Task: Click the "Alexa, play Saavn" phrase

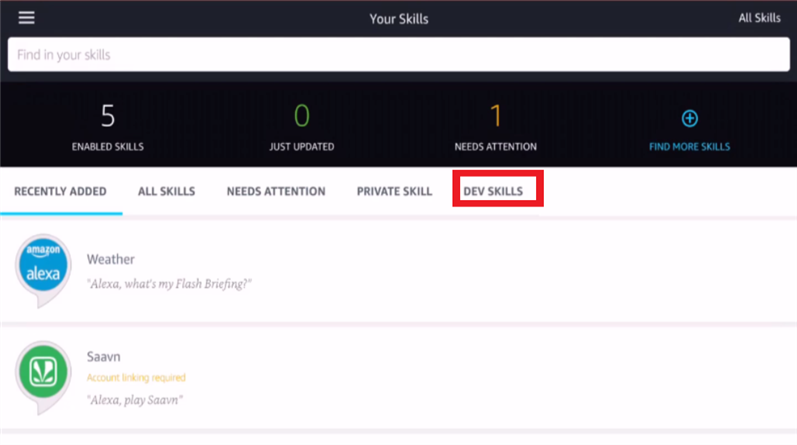Action: click(x=135, y=400)
